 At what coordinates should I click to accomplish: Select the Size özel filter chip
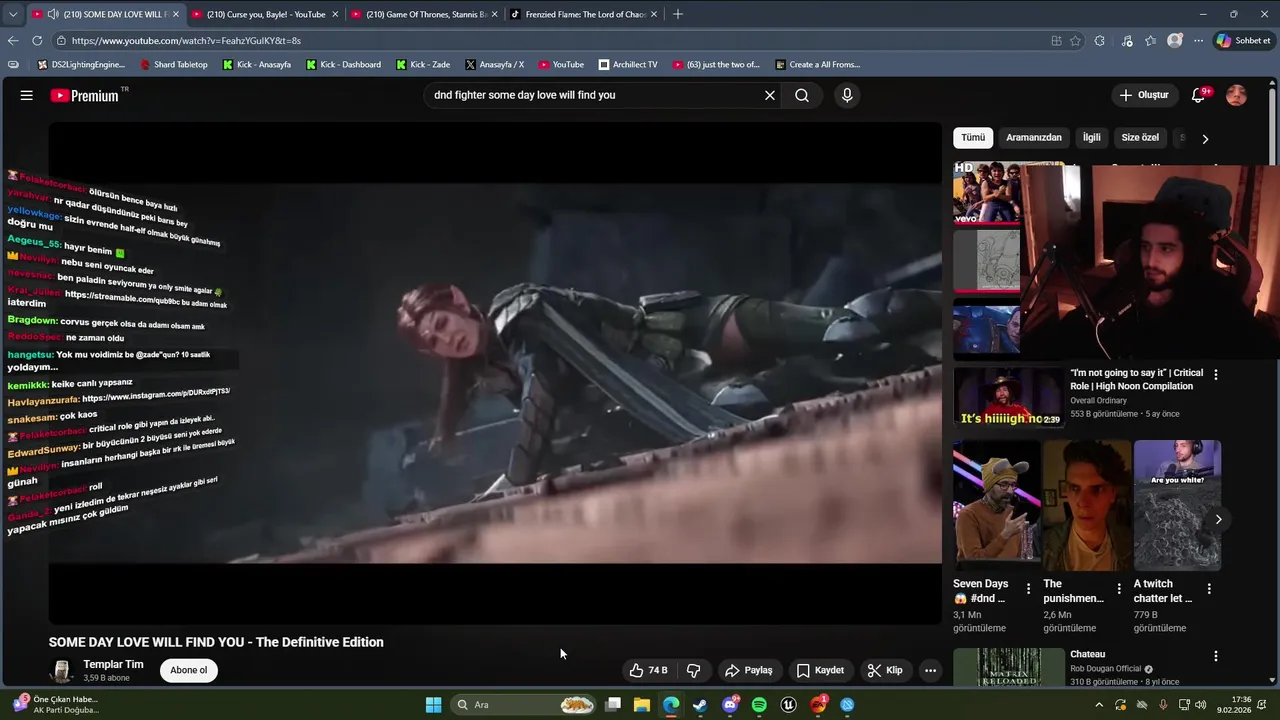pyautogui.click(x=1140, y=138)
